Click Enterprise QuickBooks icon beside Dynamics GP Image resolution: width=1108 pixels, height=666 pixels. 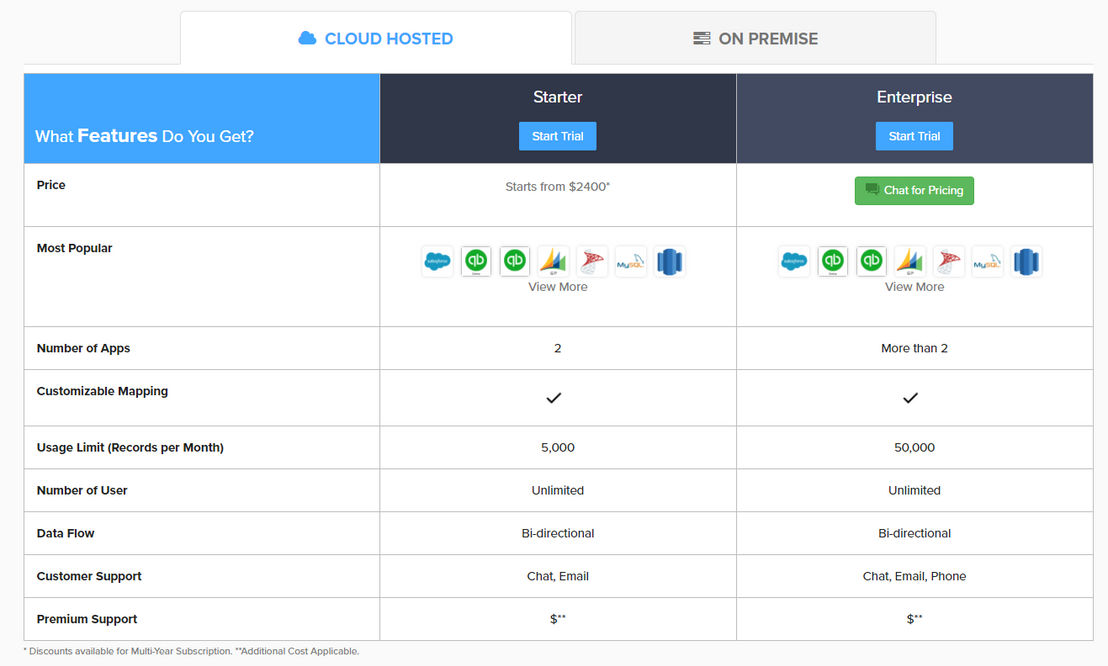pos(871,262)
